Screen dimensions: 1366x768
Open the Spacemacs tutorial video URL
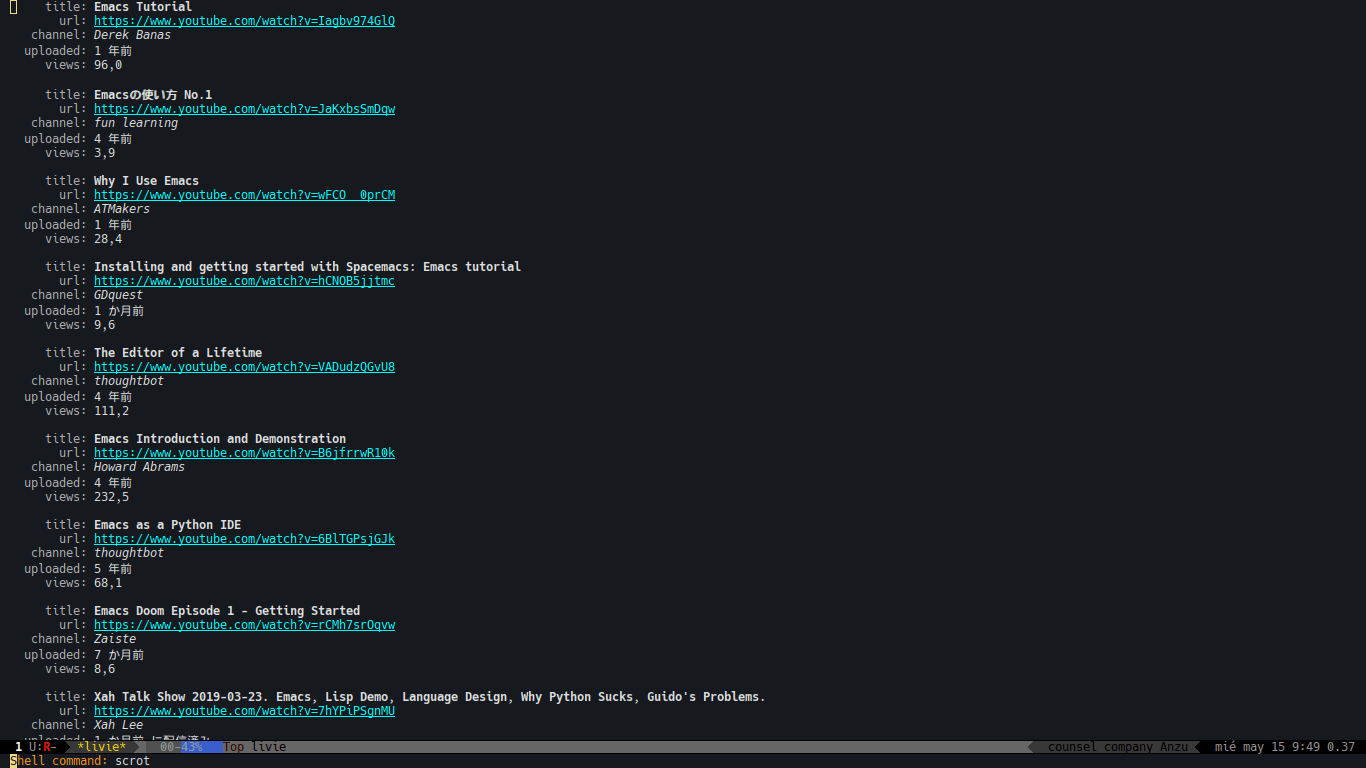click(x=244, y=281)
